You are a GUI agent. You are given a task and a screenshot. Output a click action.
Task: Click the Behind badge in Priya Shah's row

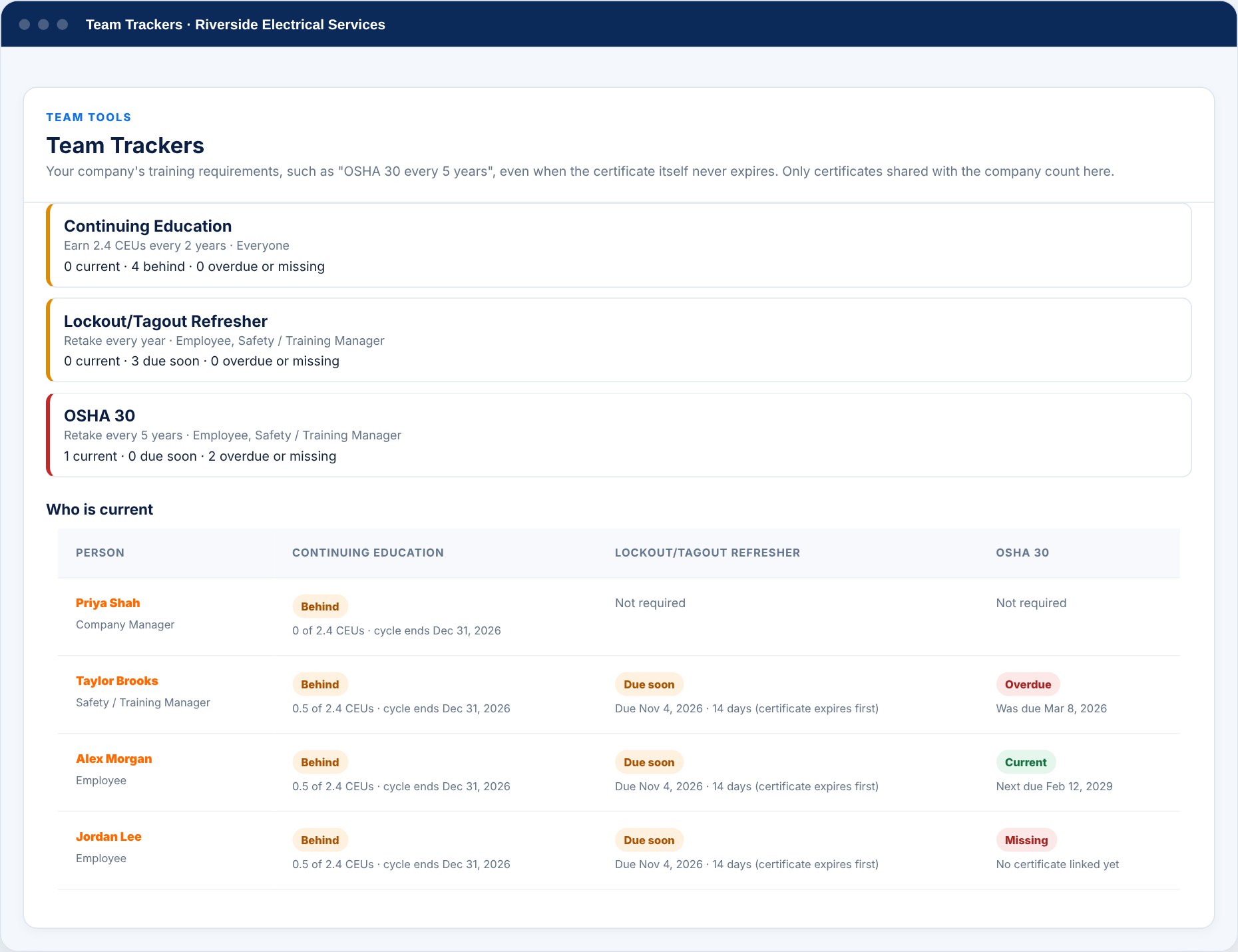point(320,606)
